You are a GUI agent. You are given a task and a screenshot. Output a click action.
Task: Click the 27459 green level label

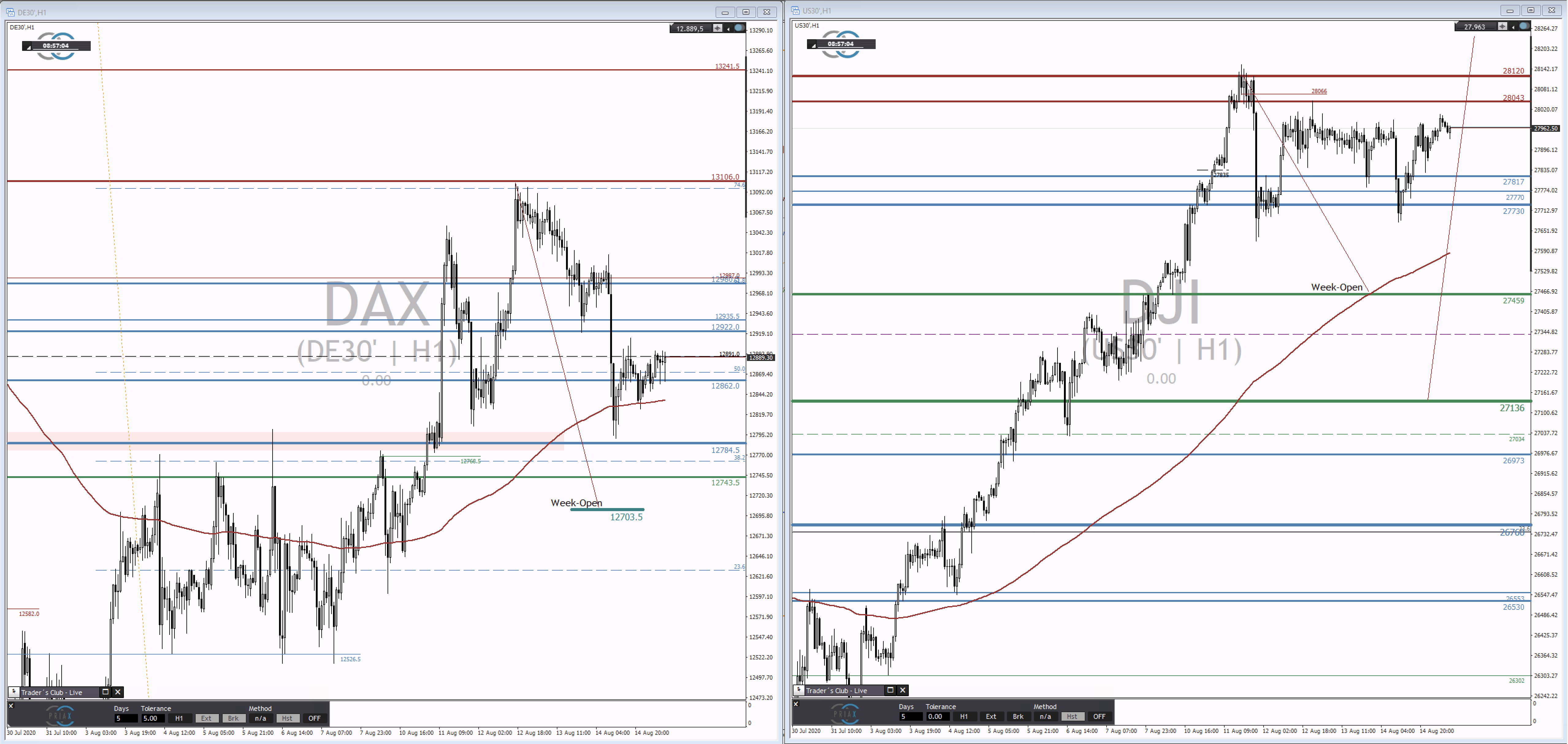point(1514,301)
